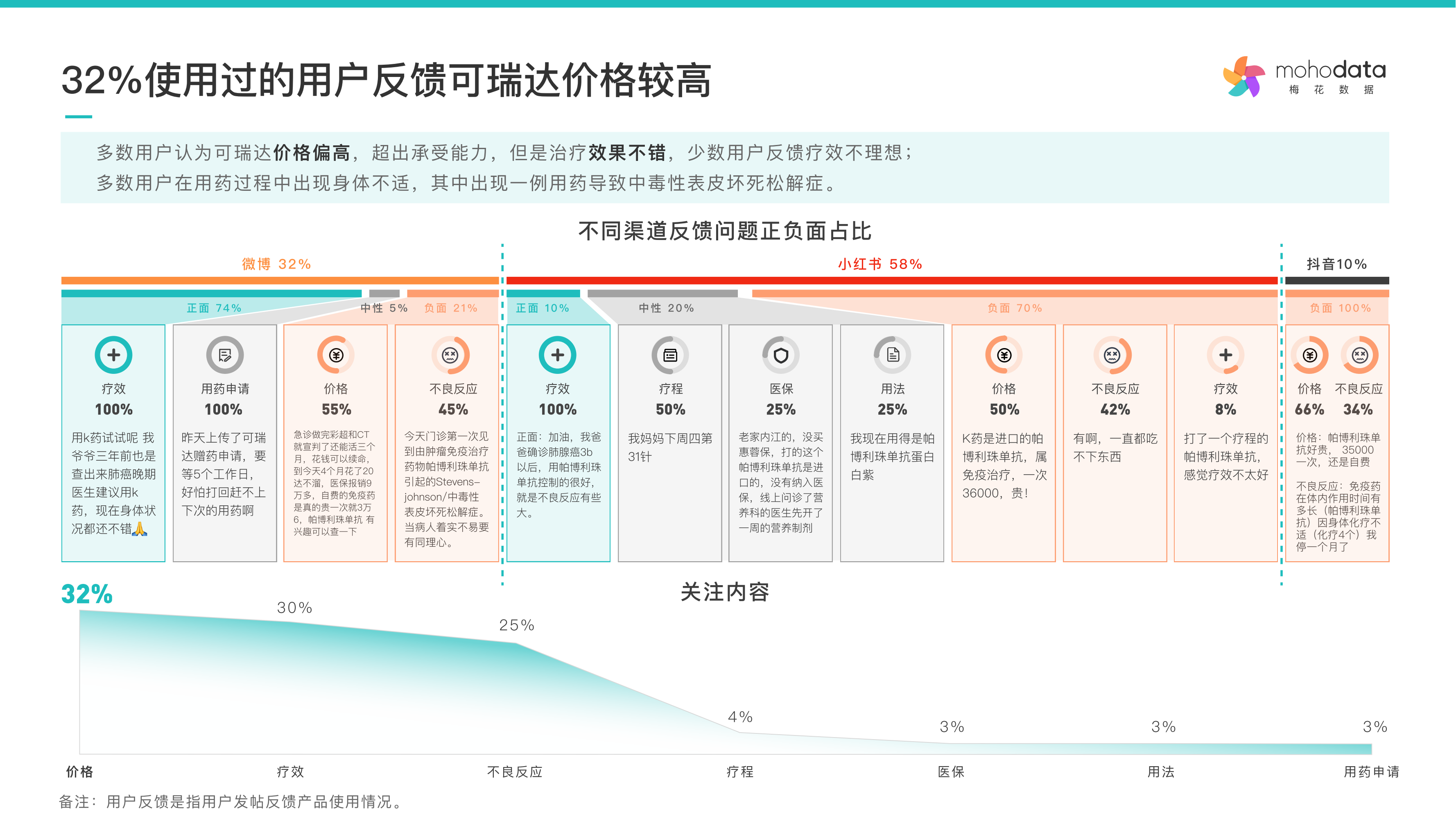This screenshot has width=1456, height=819.
Task: Click the quote starting 急诊做完彩超和CT
Action: (x=334, y=483)
